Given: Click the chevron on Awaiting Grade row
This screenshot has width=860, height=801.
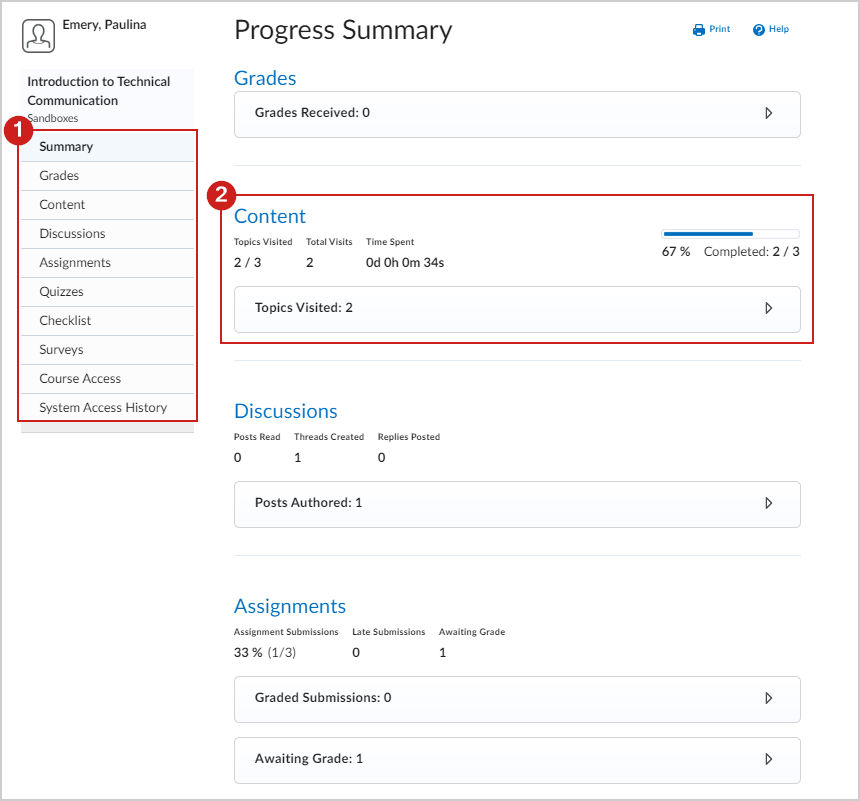Looking at the screenshot, I should (x=769, y=758).
